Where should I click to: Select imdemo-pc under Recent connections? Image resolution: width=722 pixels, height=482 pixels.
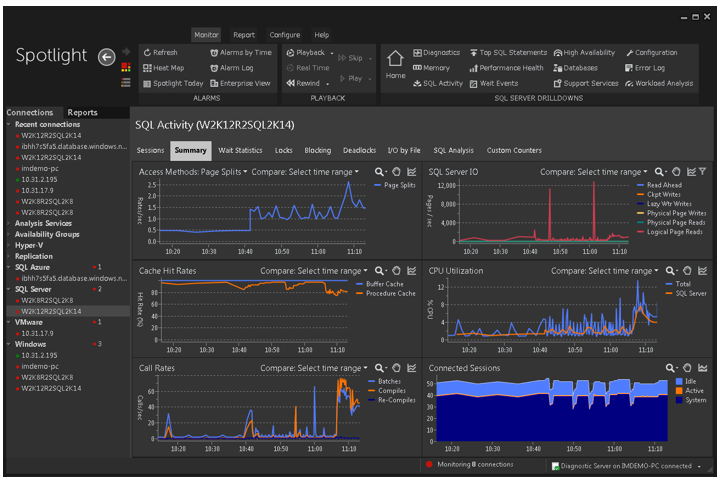[40, 169]
